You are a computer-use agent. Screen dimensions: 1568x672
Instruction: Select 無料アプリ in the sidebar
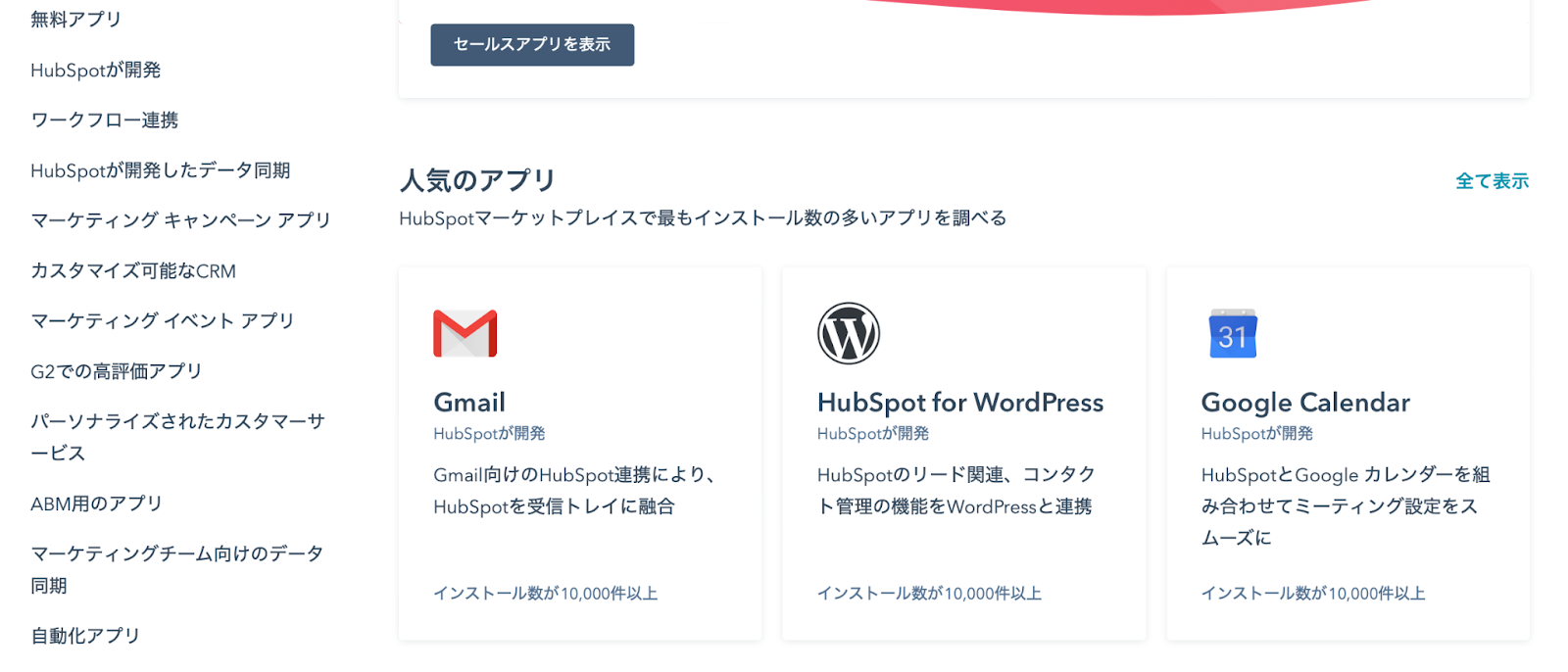[76, 20]
